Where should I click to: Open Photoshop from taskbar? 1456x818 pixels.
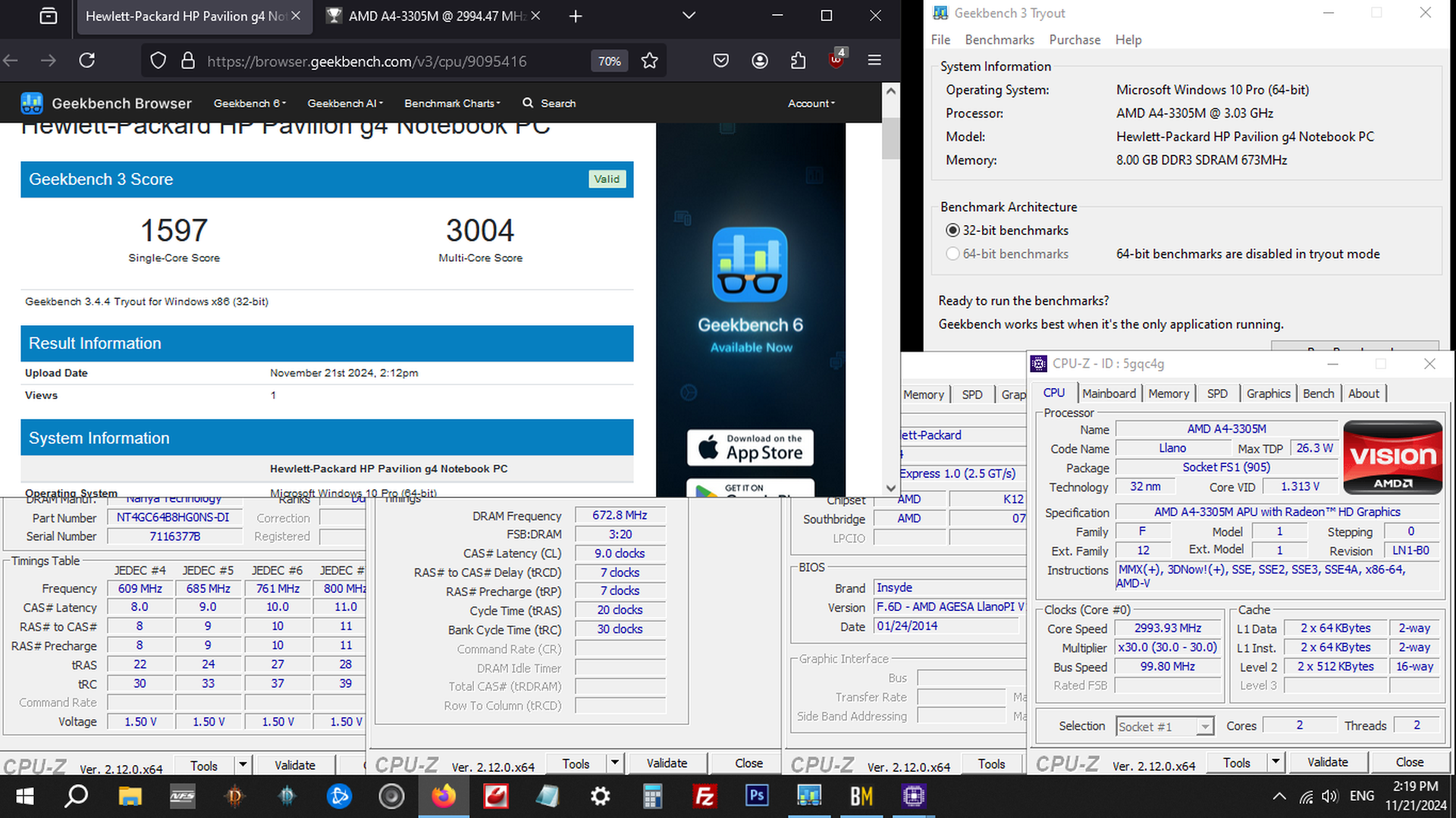(x=757, y=796)
